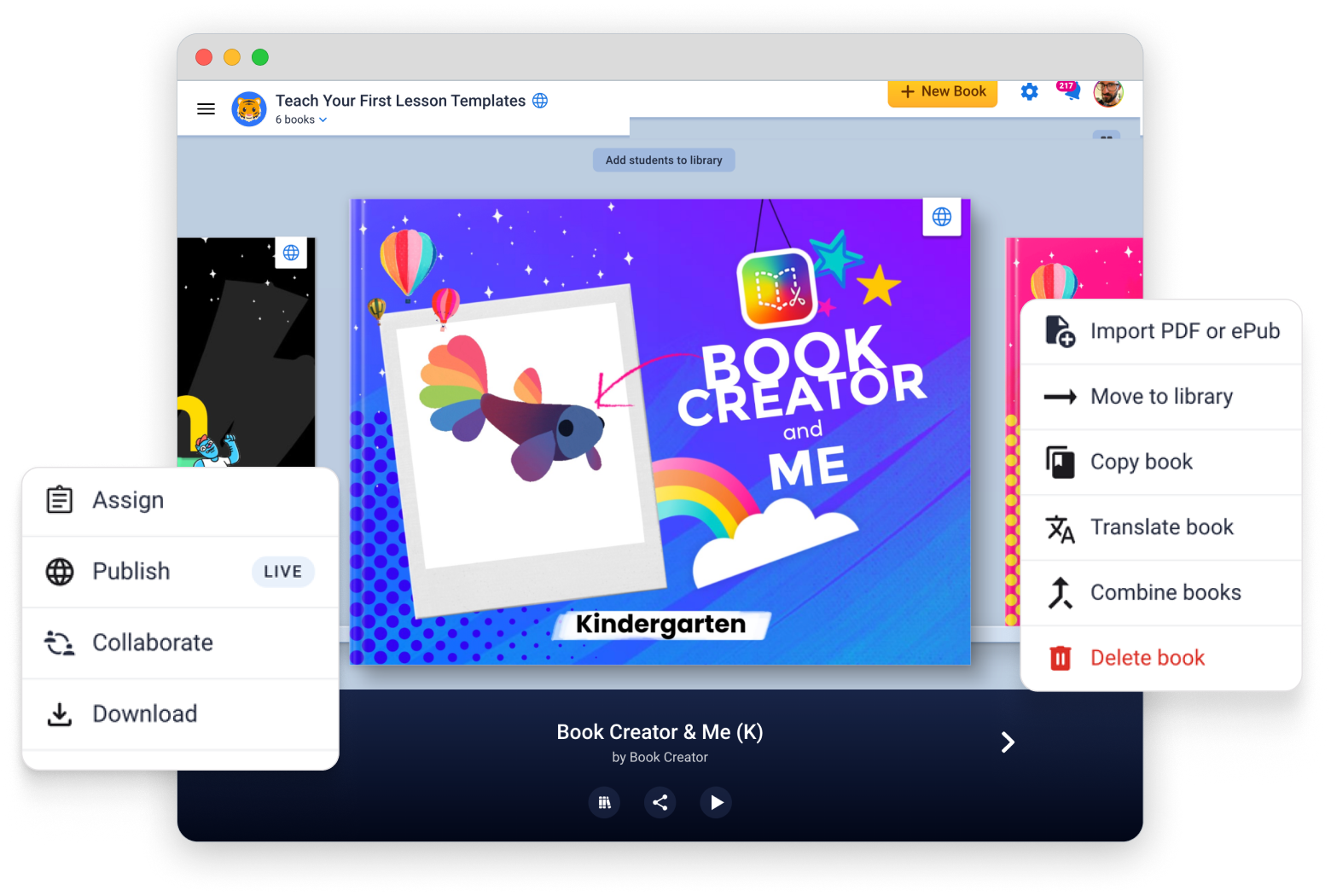Click the by Book Creator author text
1331x896 pixels.
click(660, 758)
